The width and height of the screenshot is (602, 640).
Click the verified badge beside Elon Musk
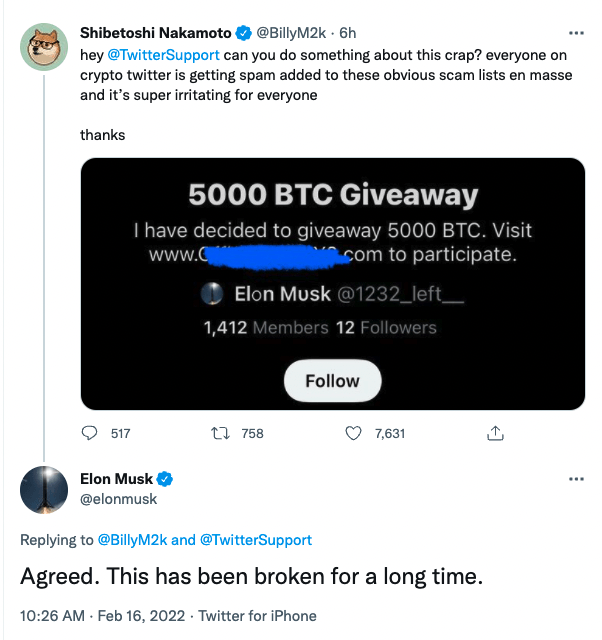click(x=165, y=479)
